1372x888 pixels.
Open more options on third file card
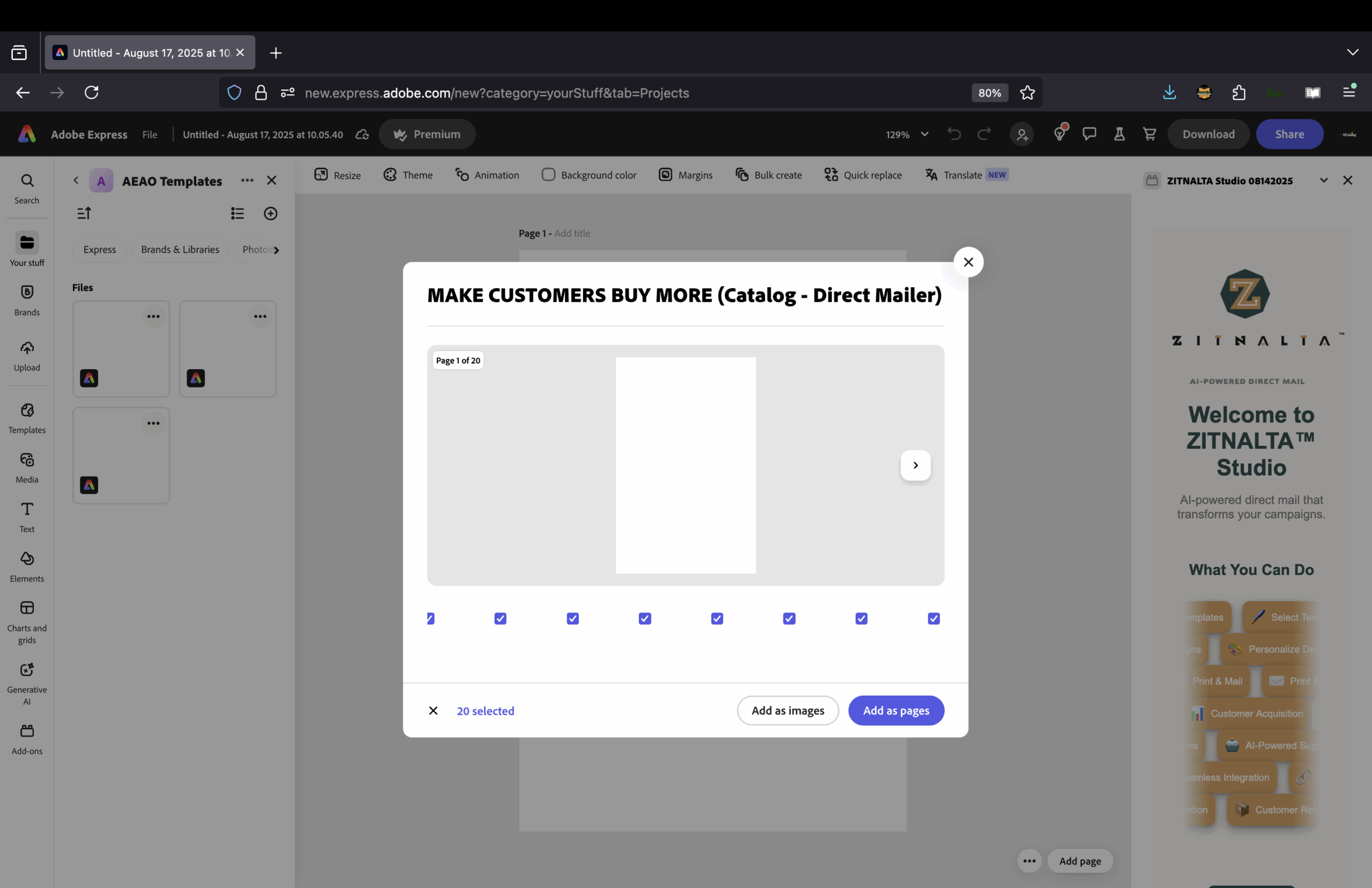tap(153, 423)
